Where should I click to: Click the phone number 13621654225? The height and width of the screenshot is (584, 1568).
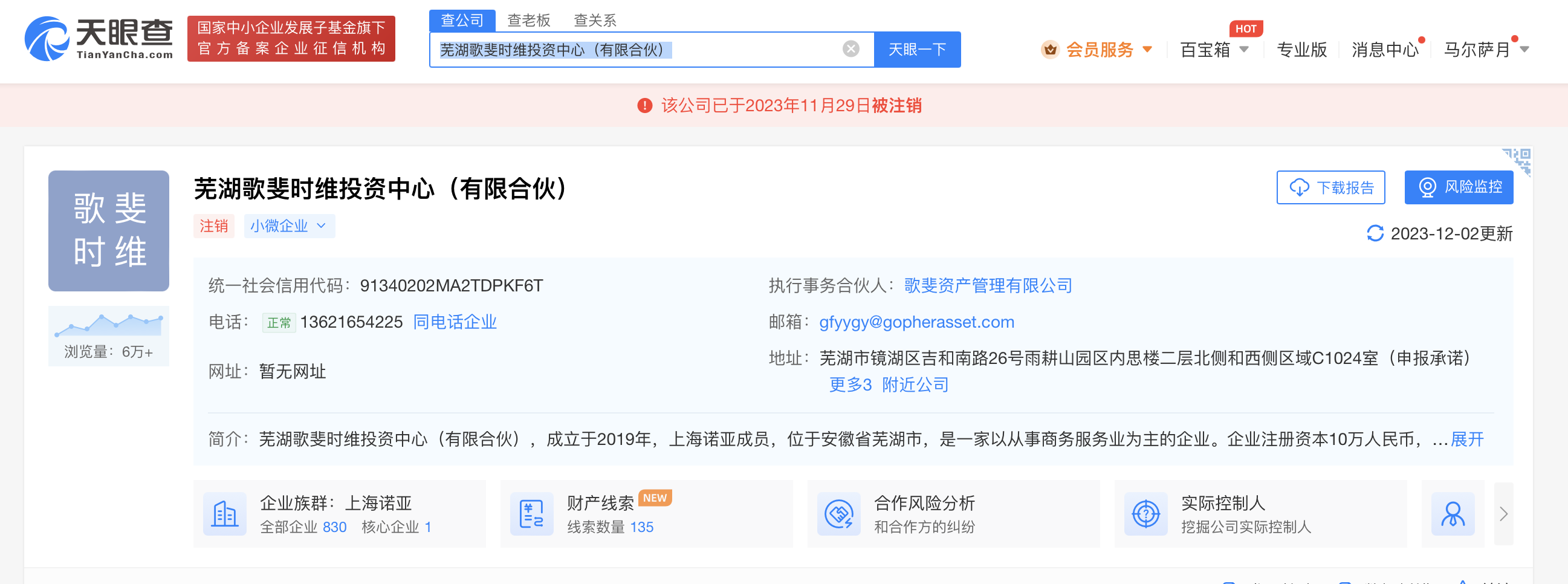pyautogui.click(x=351, y=322)
